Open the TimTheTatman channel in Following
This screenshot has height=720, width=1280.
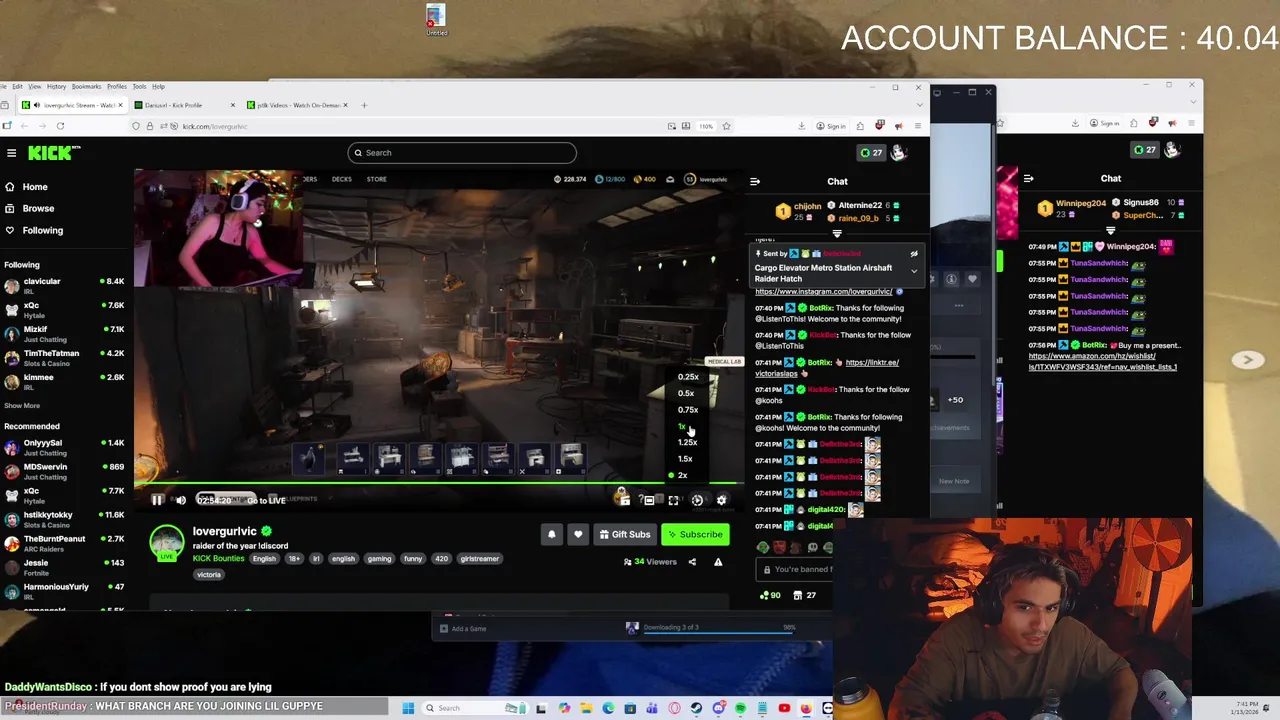[x=64, y=357]
